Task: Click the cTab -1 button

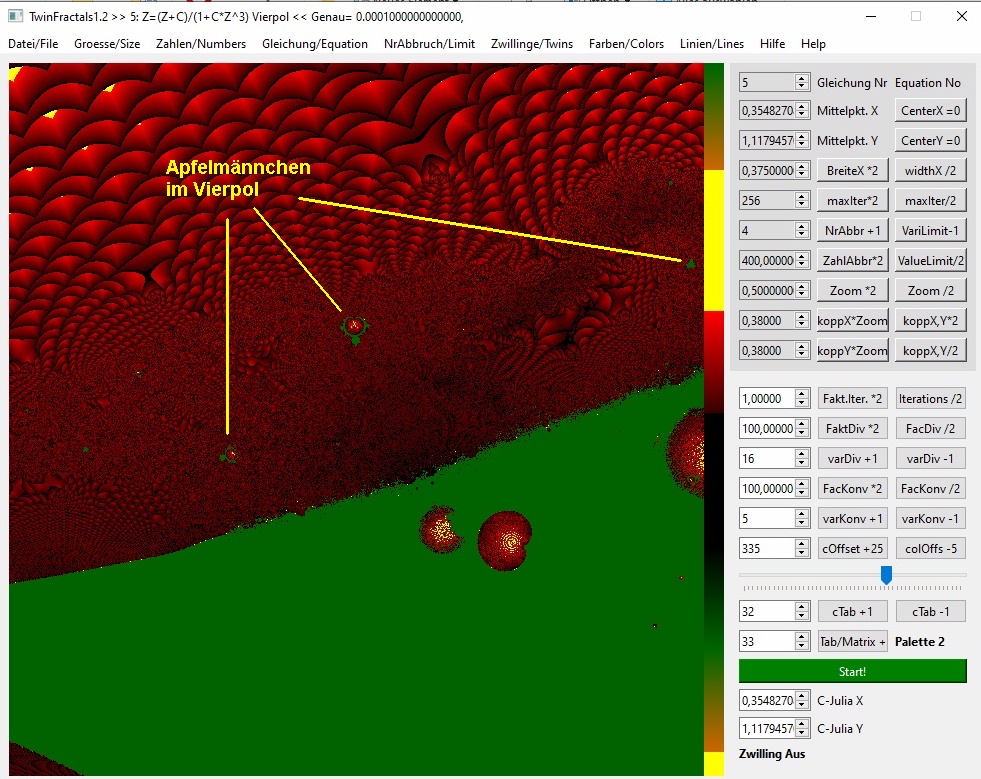Action: (x=930, y=612)
